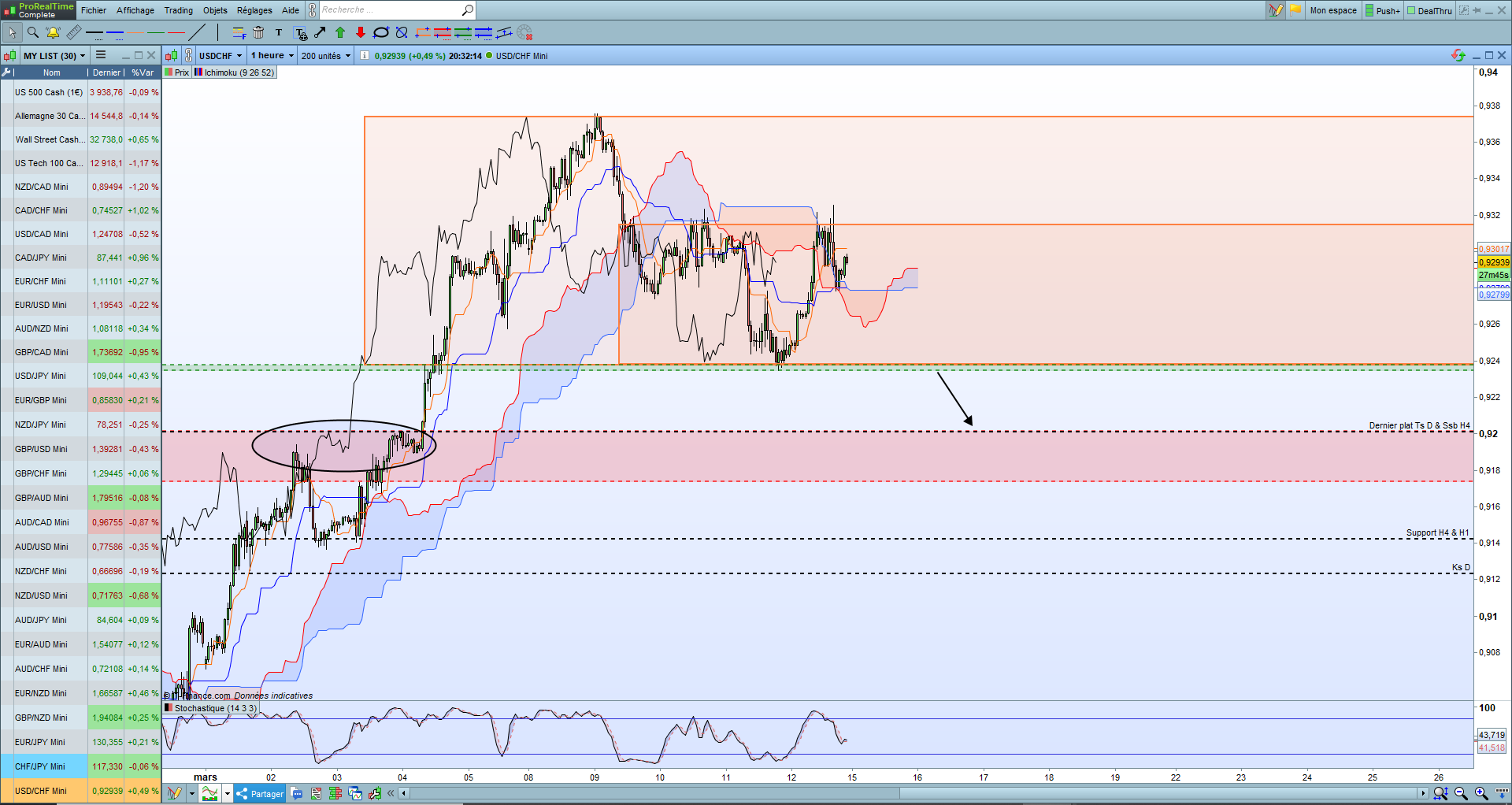Image resolution: width=1512 pixels, height=805 pixels.
Task: Place a green up arrow marker
Action: [x=340, y=32]
